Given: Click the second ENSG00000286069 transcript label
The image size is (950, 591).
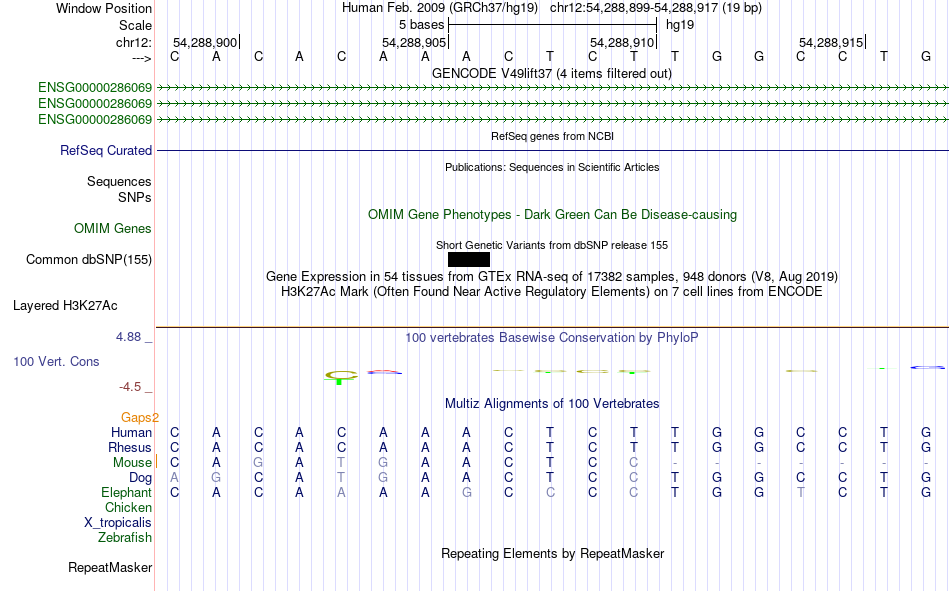Looking at the screenshot, I should click(x=95, y=103).
